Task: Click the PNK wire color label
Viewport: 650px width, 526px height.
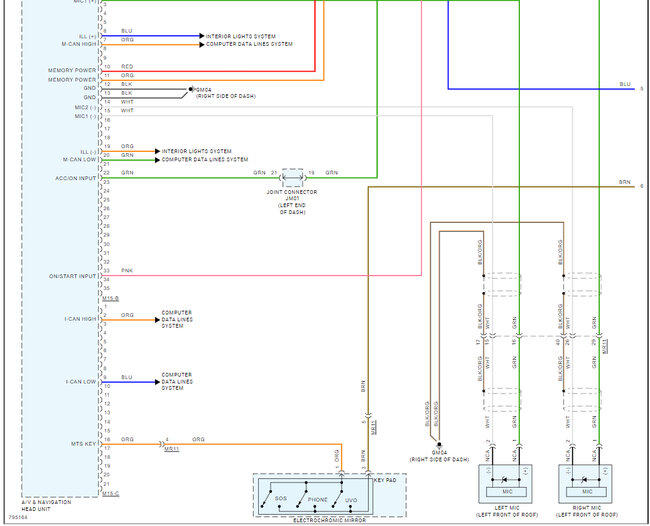Action: (x=127, y=270)
